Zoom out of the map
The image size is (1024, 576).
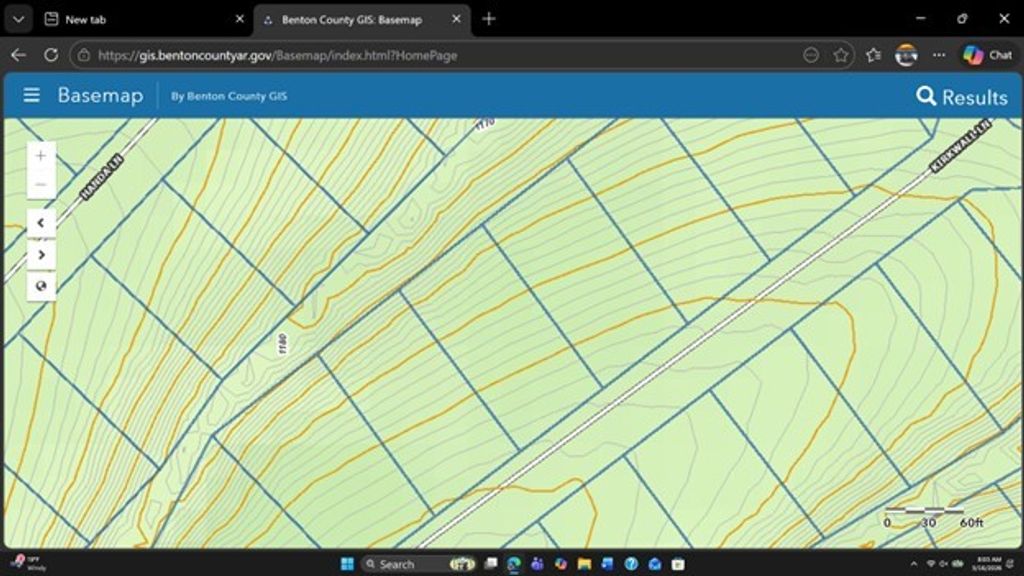(41, 184)
